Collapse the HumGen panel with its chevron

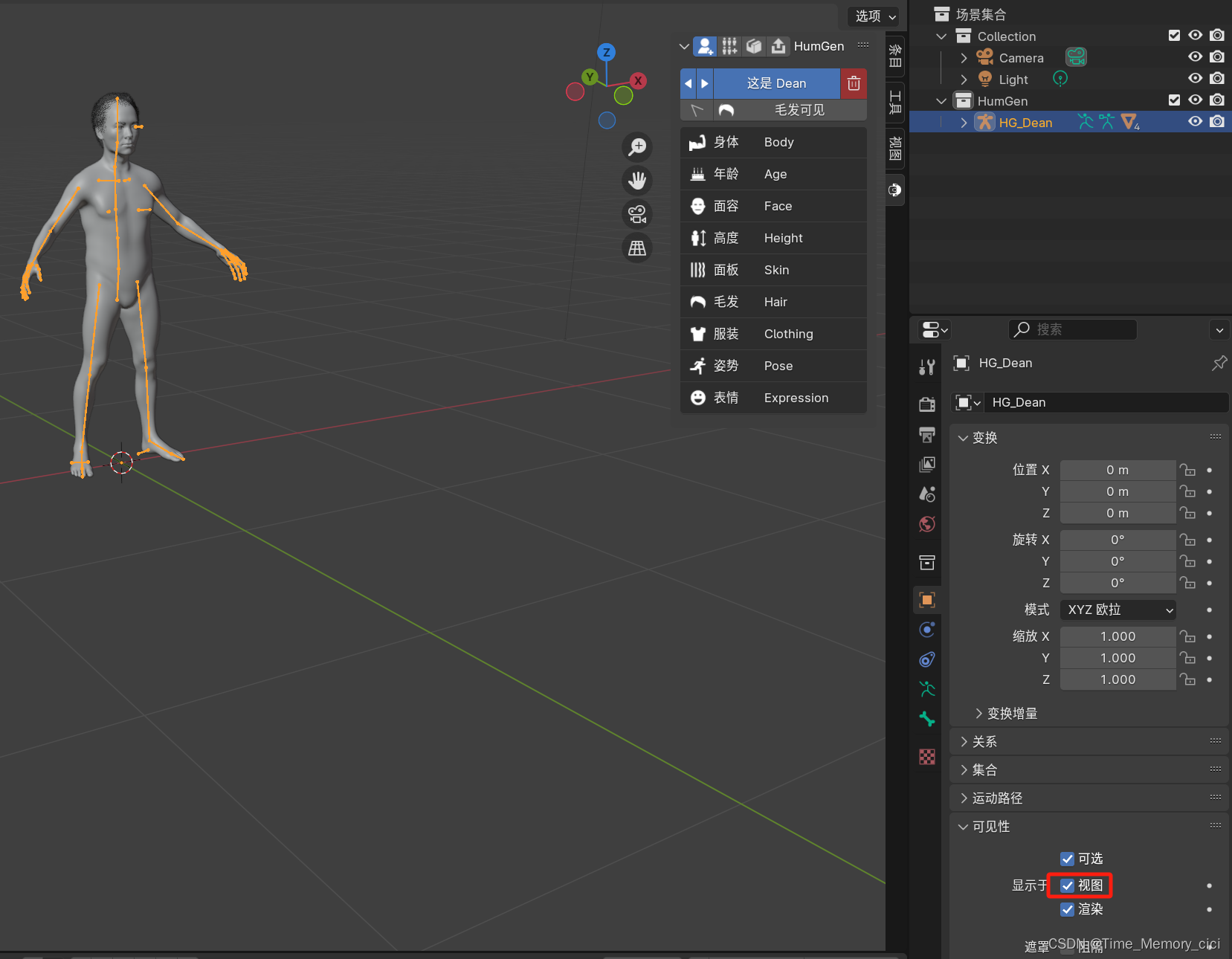pyautogui.click(x=685, y=46)
